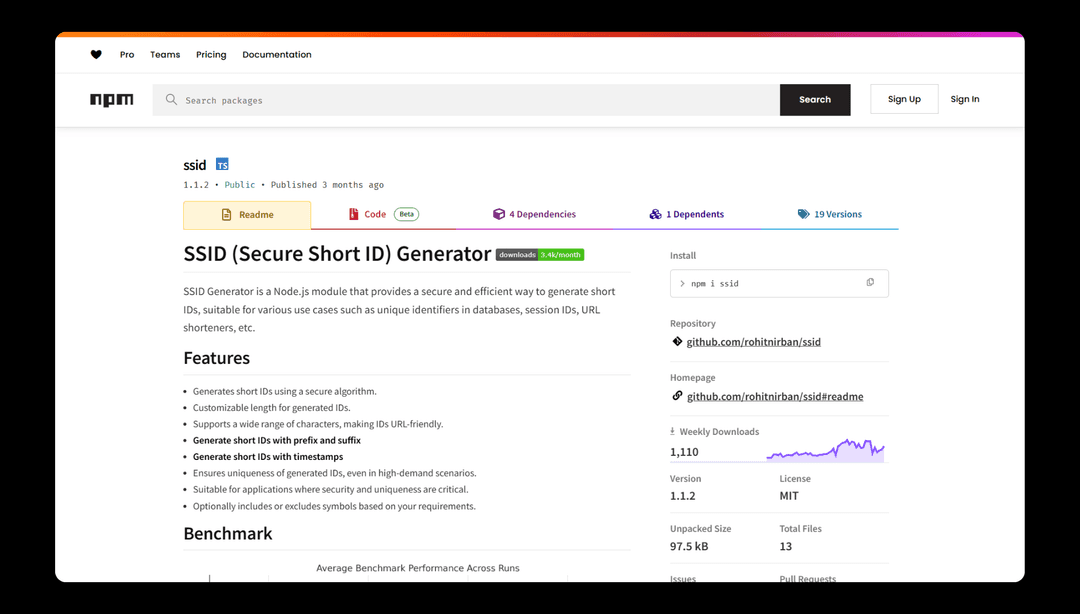The image size is (1080, 614).
Task: Show the 19 Versions tab
Action: click(829, 214)
